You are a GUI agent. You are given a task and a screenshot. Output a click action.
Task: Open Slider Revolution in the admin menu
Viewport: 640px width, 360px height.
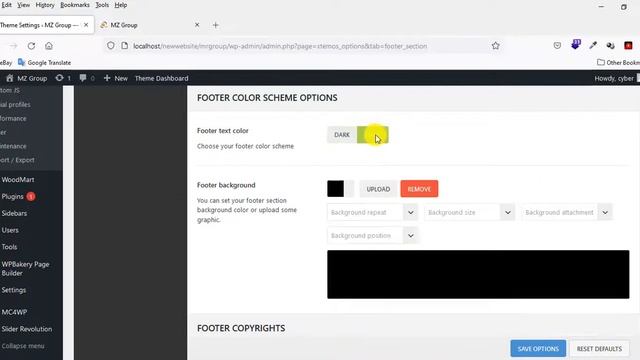[x=27, y=329]
